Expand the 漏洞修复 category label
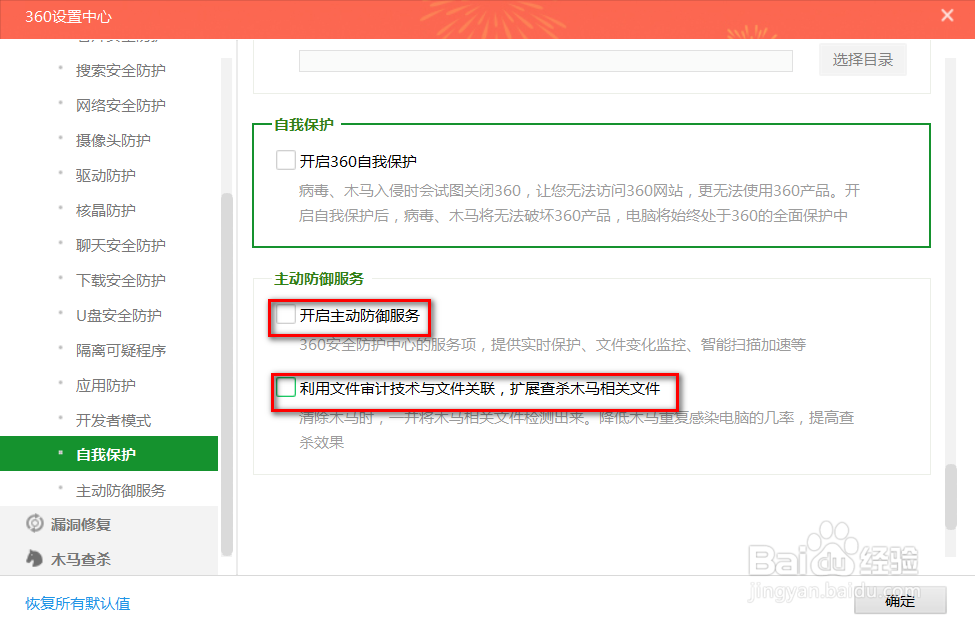The image size is (975, 625). 81,524
